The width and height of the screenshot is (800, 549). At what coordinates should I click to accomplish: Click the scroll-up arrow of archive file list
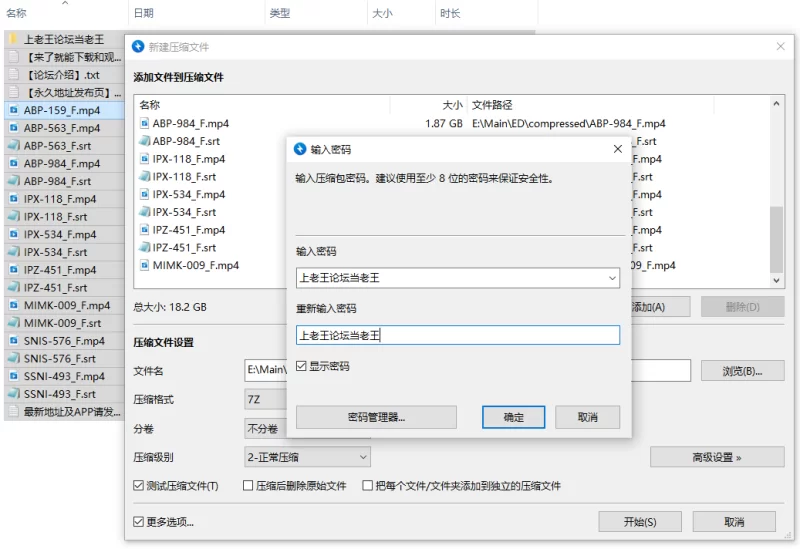pos(776,104)
